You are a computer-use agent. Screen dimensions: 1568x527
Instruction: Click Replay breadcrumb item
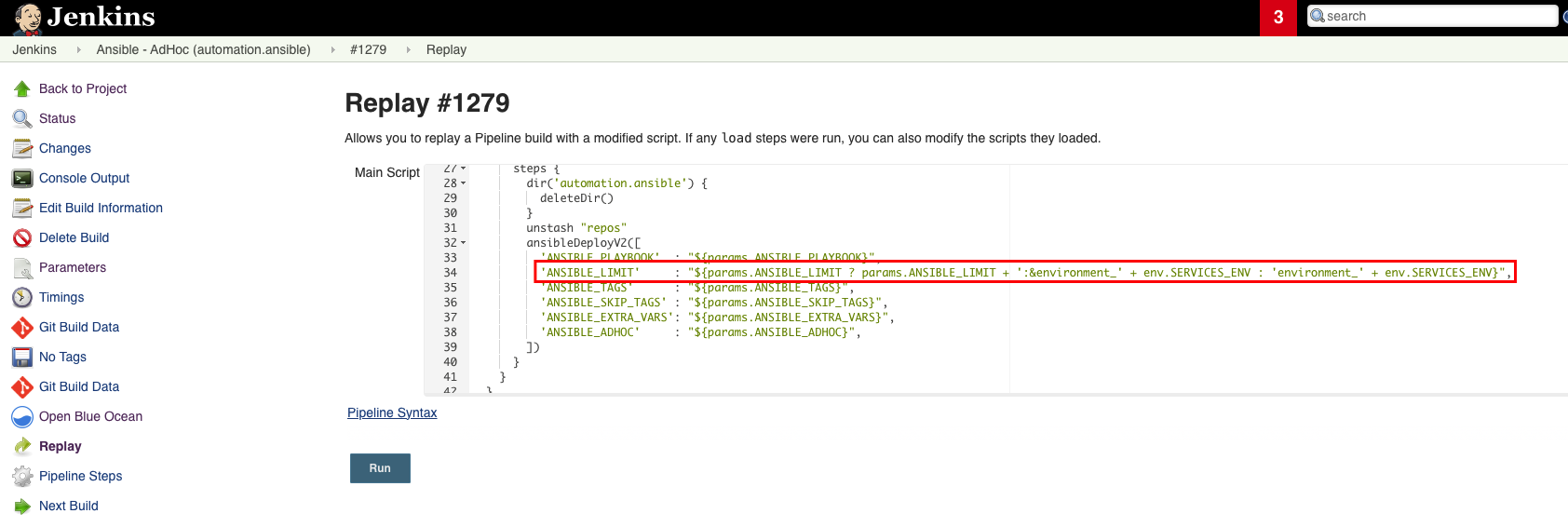click(x=446, y=49)
